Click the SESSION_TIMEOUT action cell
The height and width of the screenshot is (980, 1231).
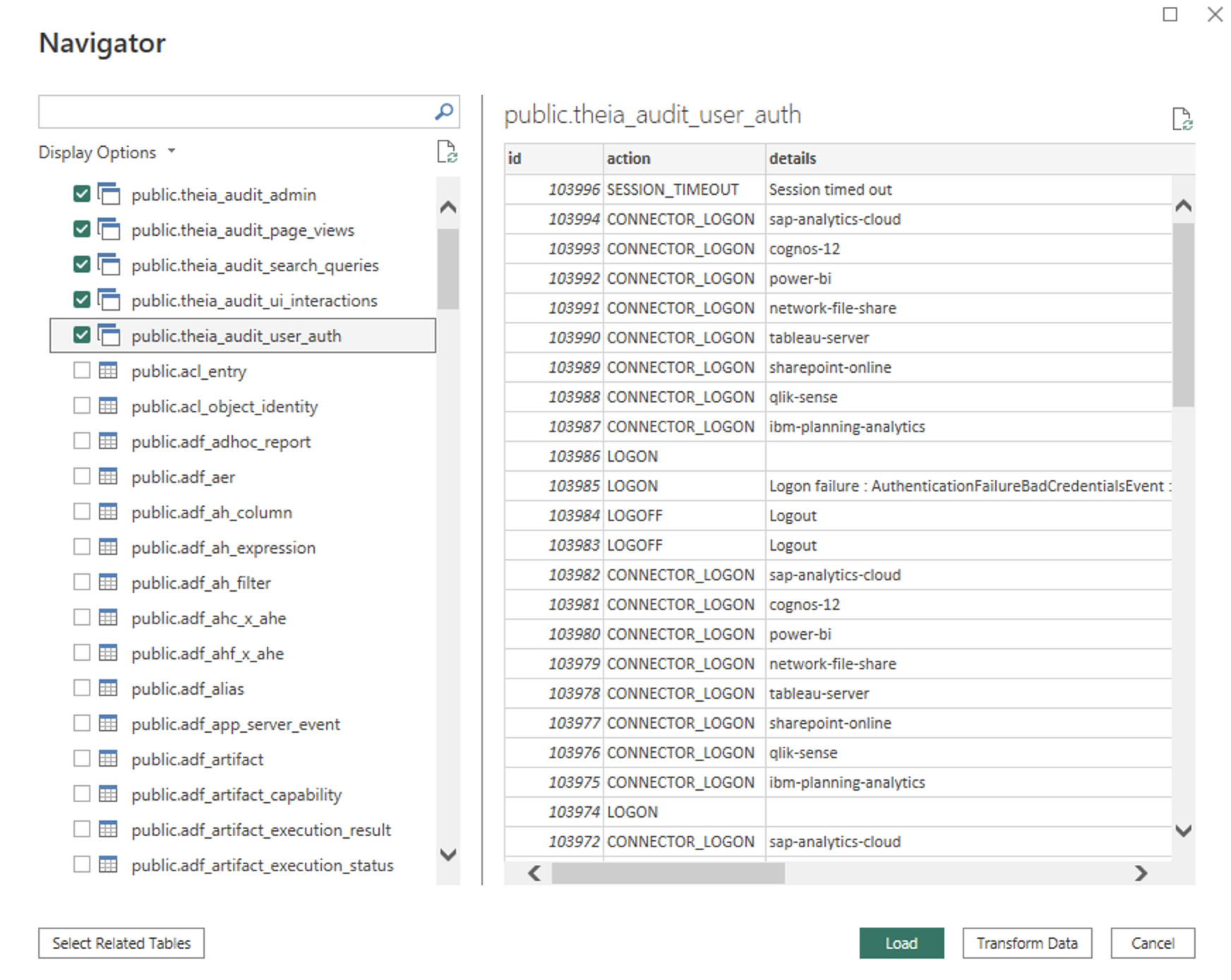[684, 189]
